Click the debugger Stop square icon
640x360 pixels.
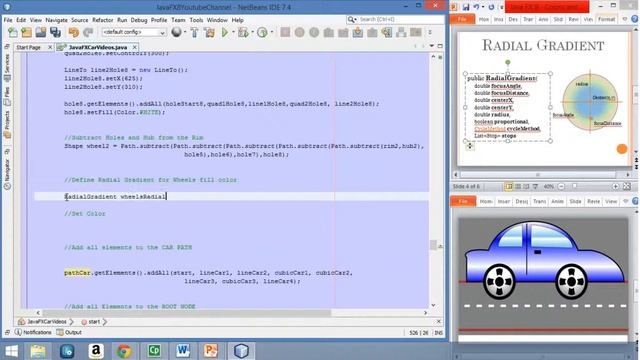(285, 32)
